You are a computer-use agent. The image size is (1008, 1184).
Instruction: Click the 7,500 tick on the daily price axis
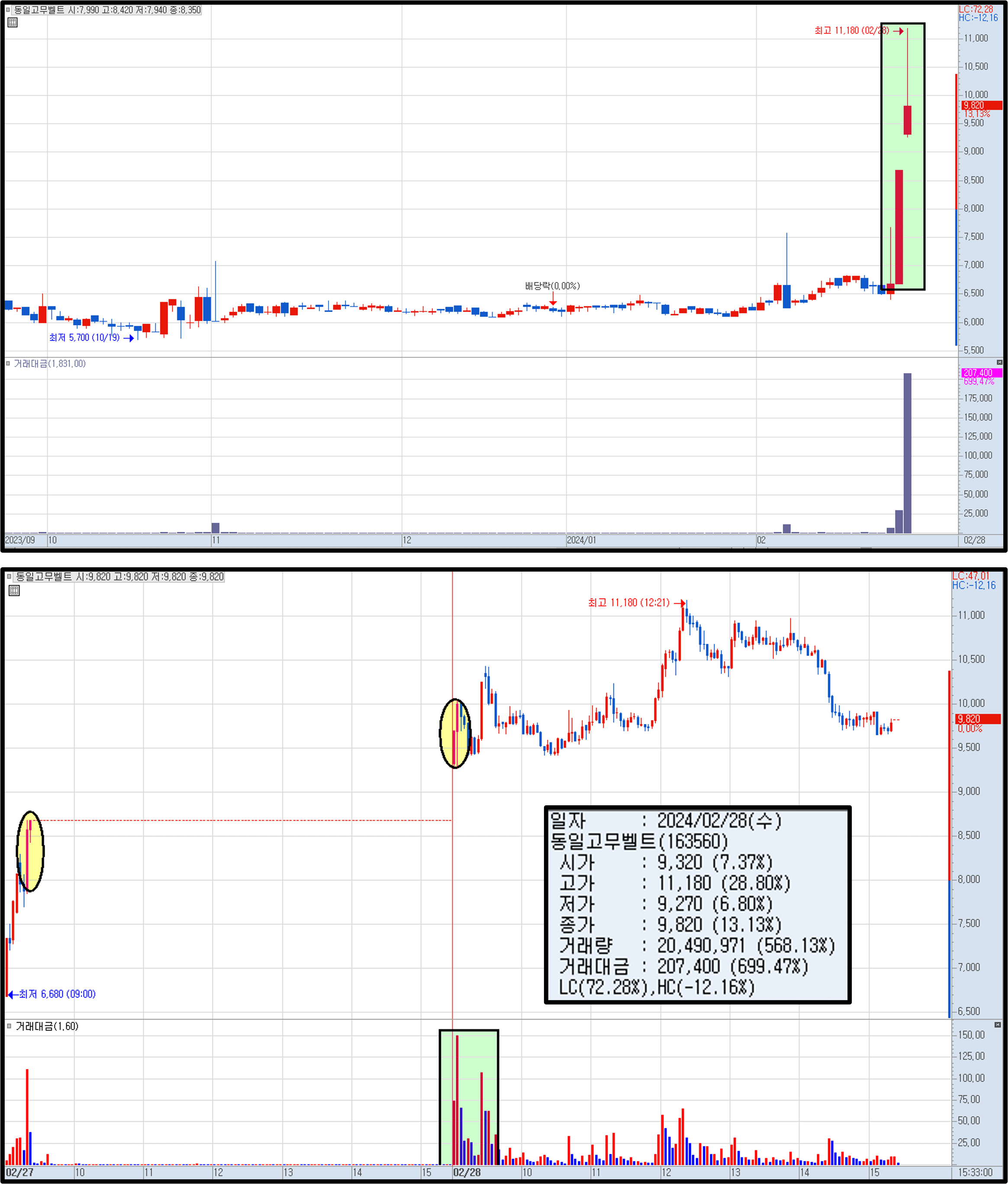(x=974, y=237)
